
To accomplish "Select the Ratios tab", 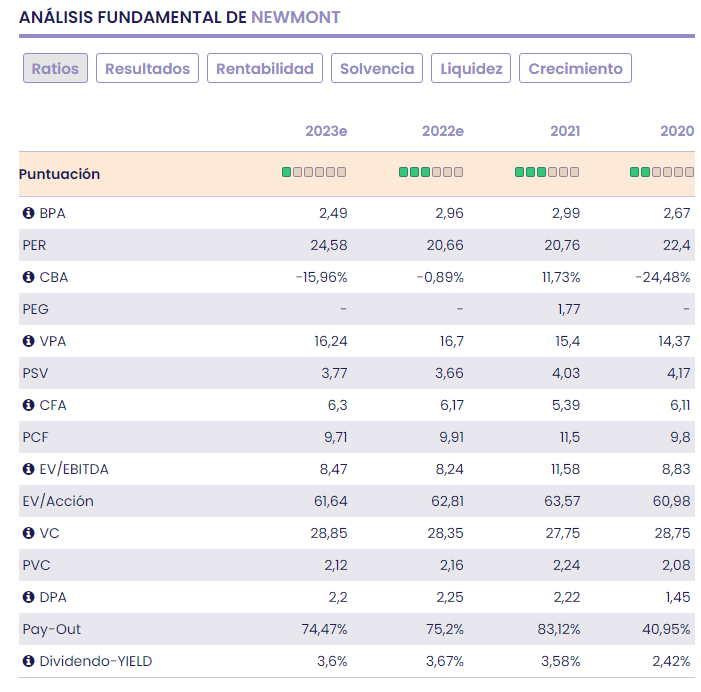I will [56, 68].
